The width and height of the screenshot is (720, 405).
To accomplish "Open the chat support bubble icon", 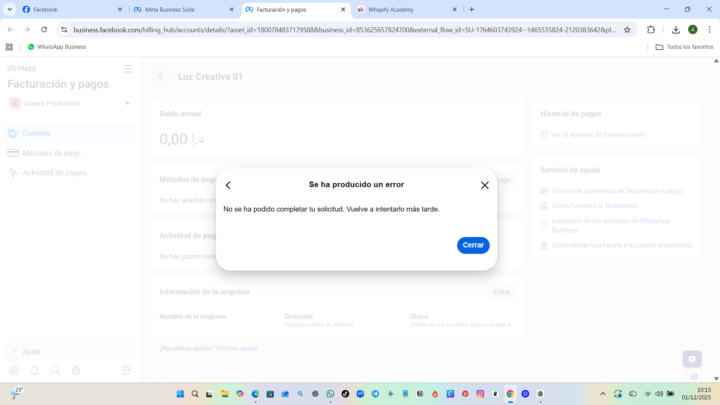I will click(692, 359).
